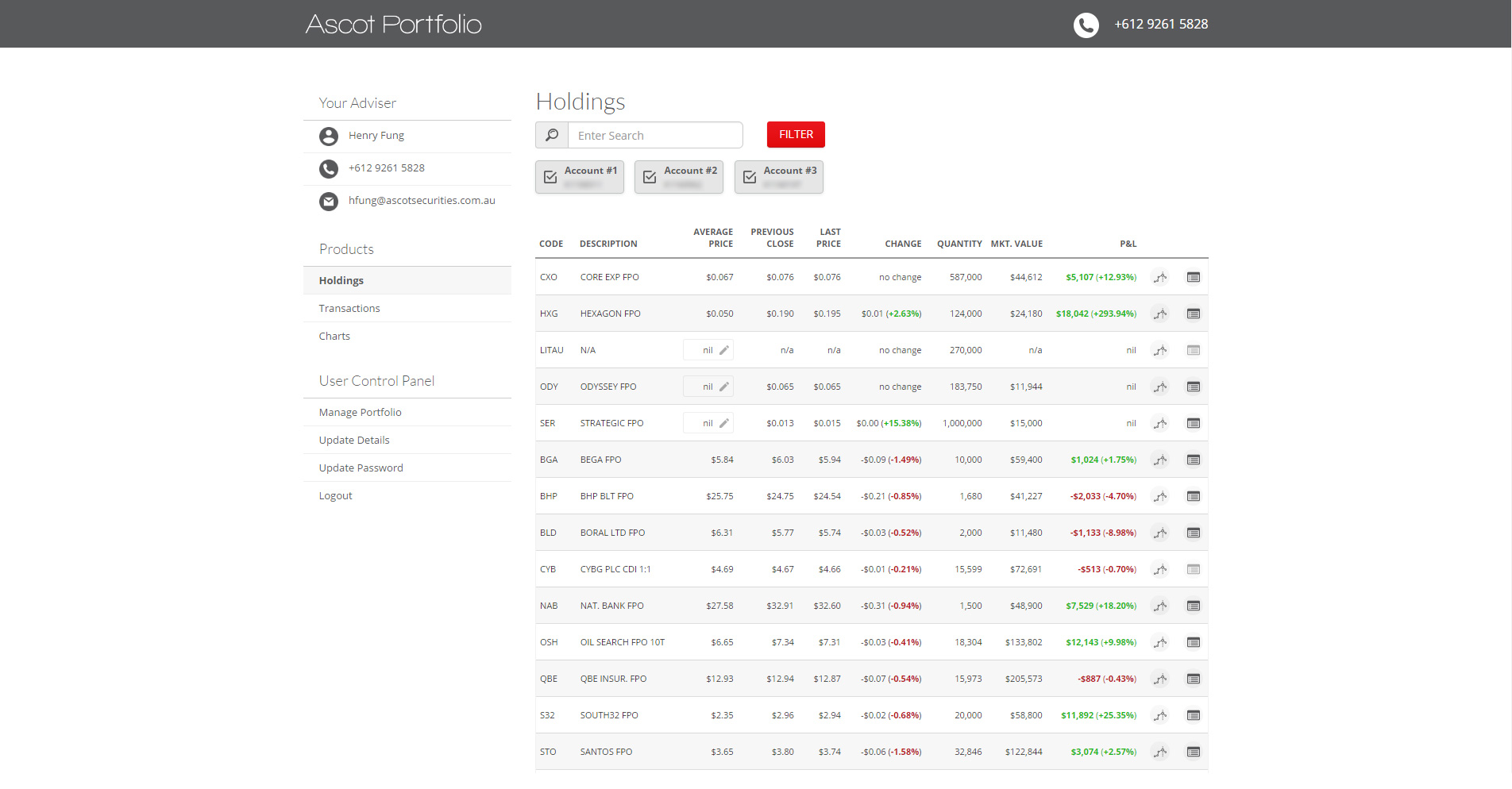
Task: Open the Manage Portfolio page
Action: [360, 412]
